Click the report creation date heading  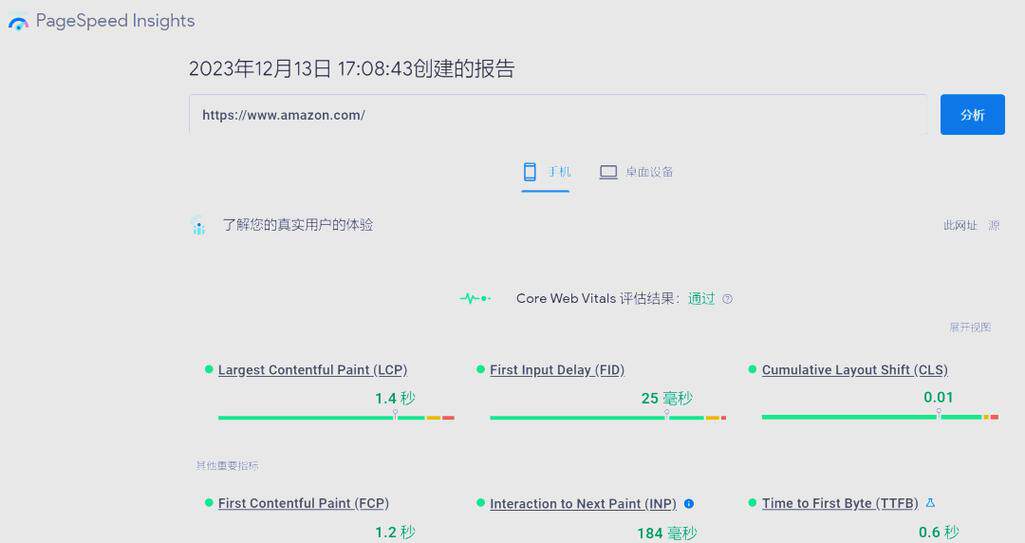(352, 68)
